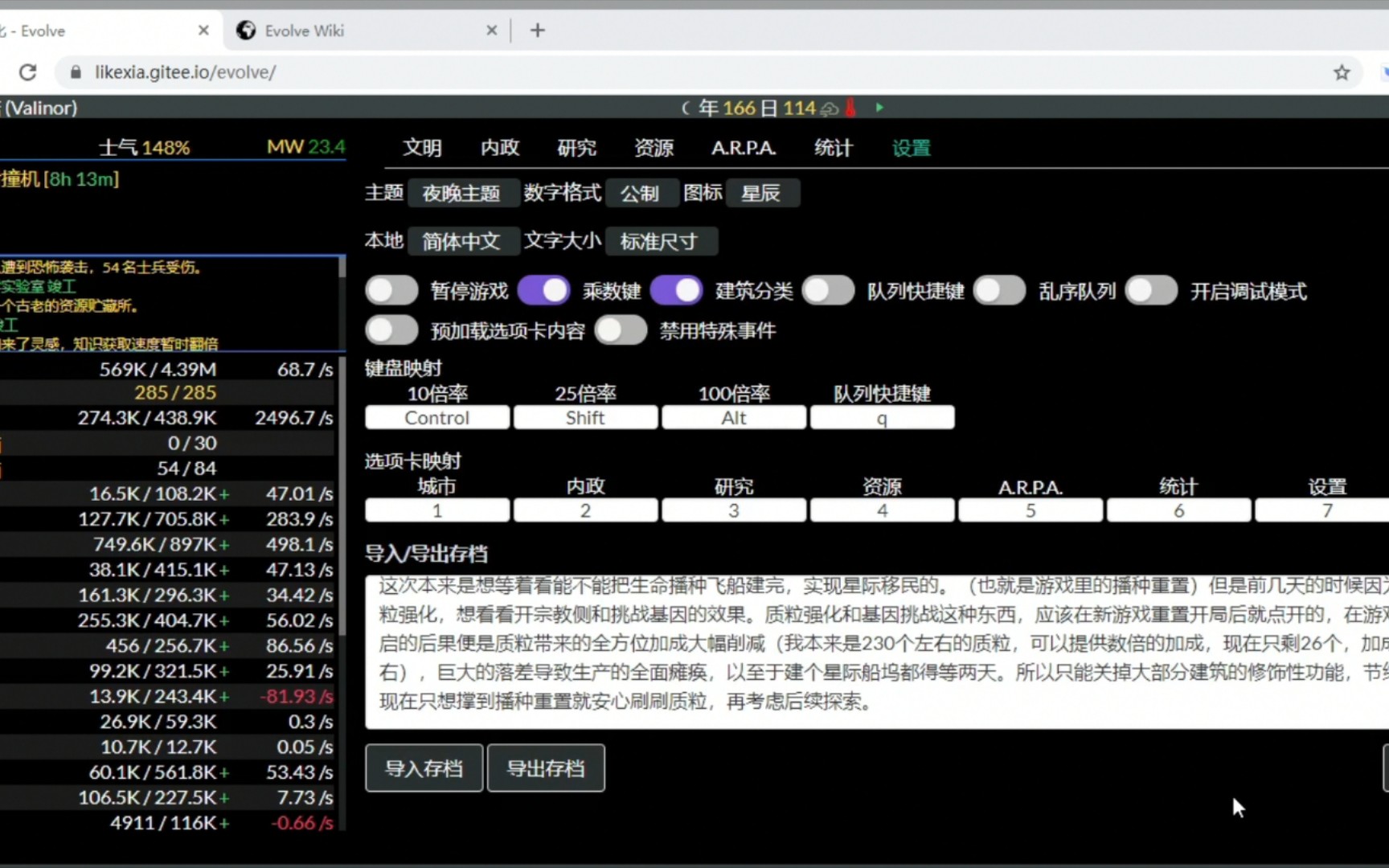The image size is (1389, 868).
Task: Click the plus icon on the 749.6K / 897K row
Action: point(224,545)
